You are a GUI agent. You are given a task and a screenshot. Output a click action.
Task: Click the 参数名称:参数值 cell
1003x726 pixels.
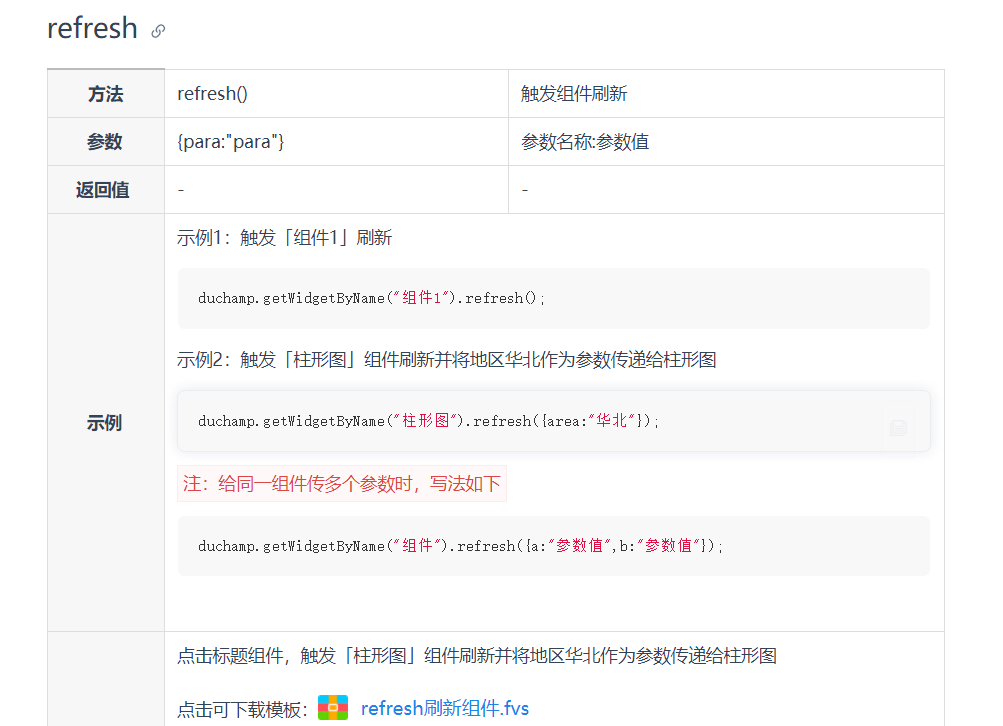coord(726,141)
